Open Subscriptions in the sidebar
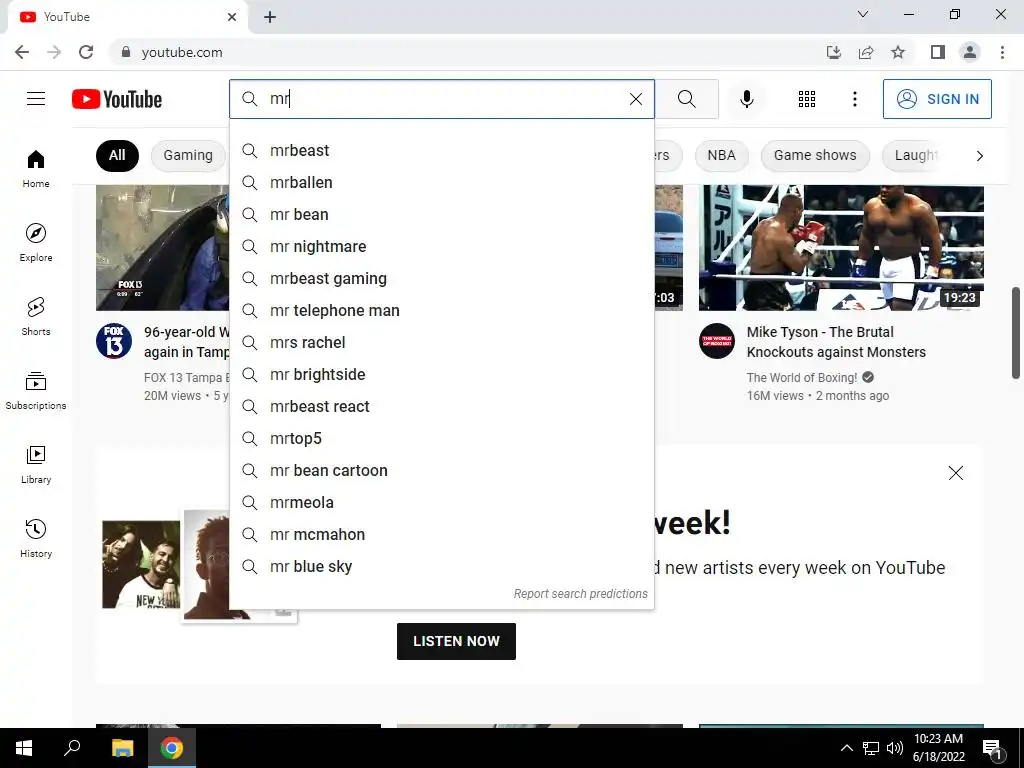 point(36,391)
